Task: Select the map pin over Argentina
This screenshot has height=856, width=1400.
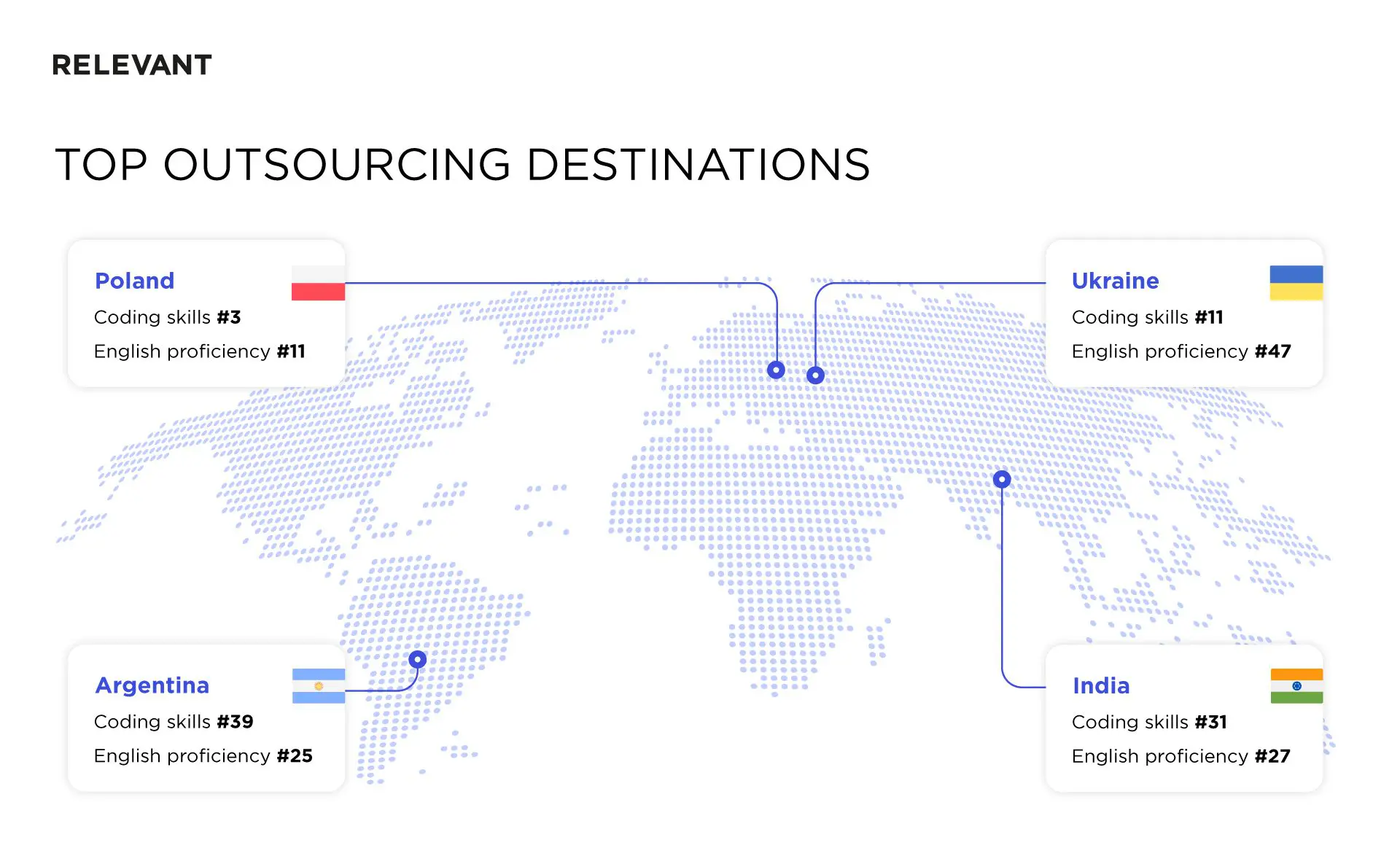Action: (417, 658)
